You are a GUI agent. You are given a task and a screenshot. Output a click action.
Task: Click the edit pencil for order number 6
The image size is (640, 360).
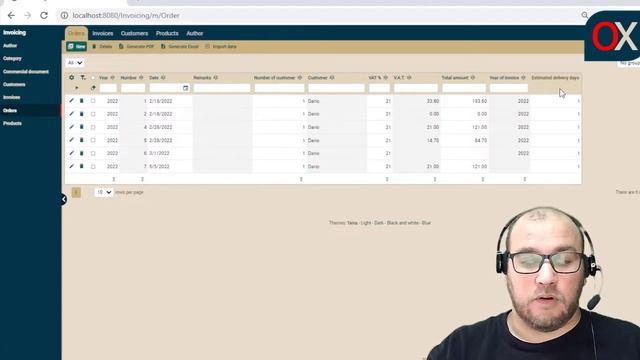pos(71,153)
